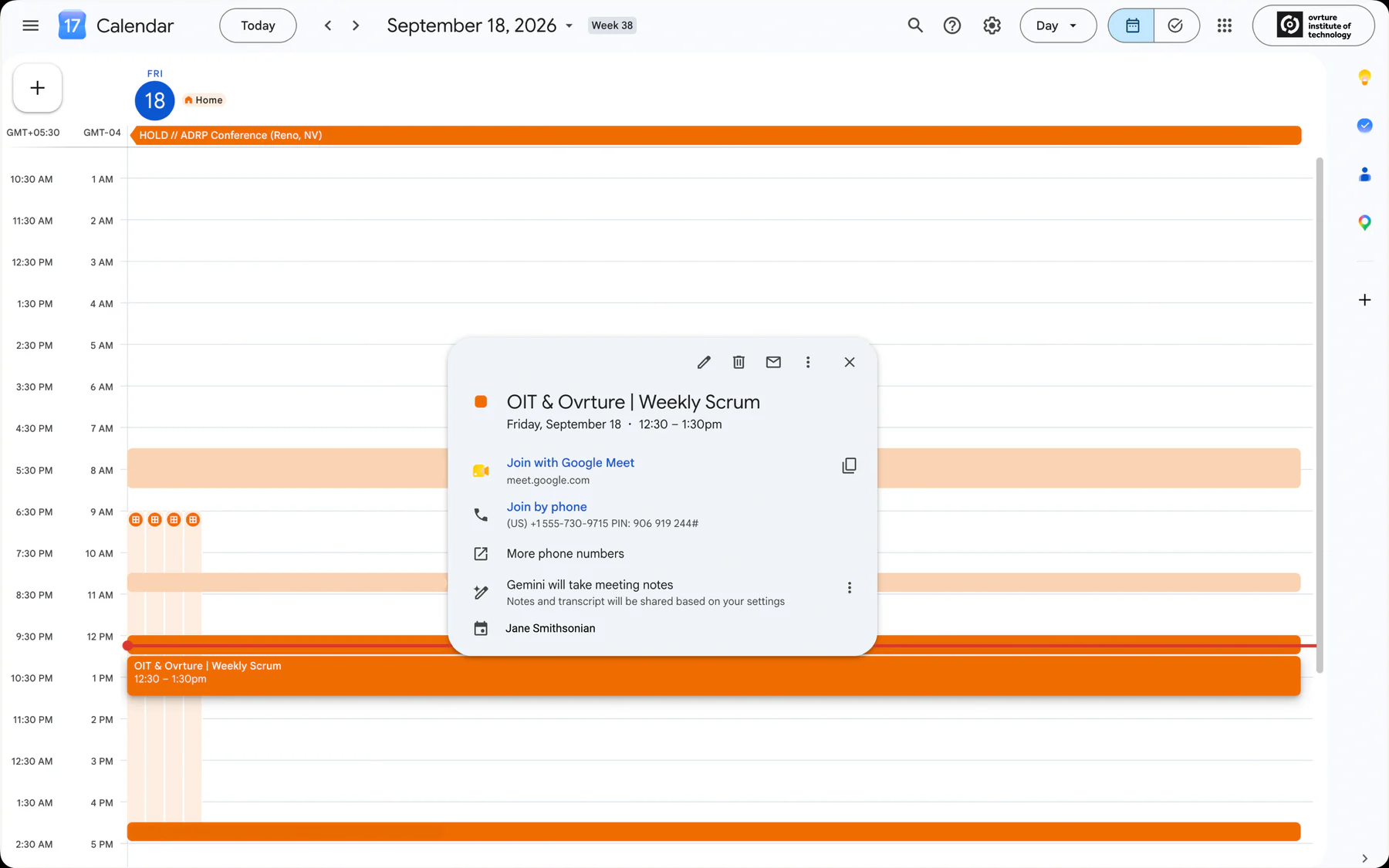The width and height of the screenshot is (1389, 868).
Task: Get add-ons plus icon in side panel
Action: coord(1364,300)
